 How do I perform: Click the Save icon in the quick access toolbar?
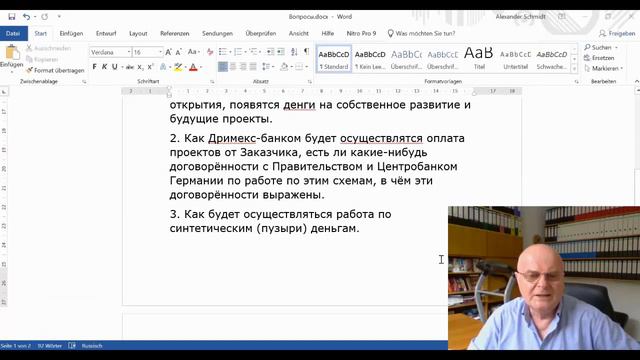point(12,17)
